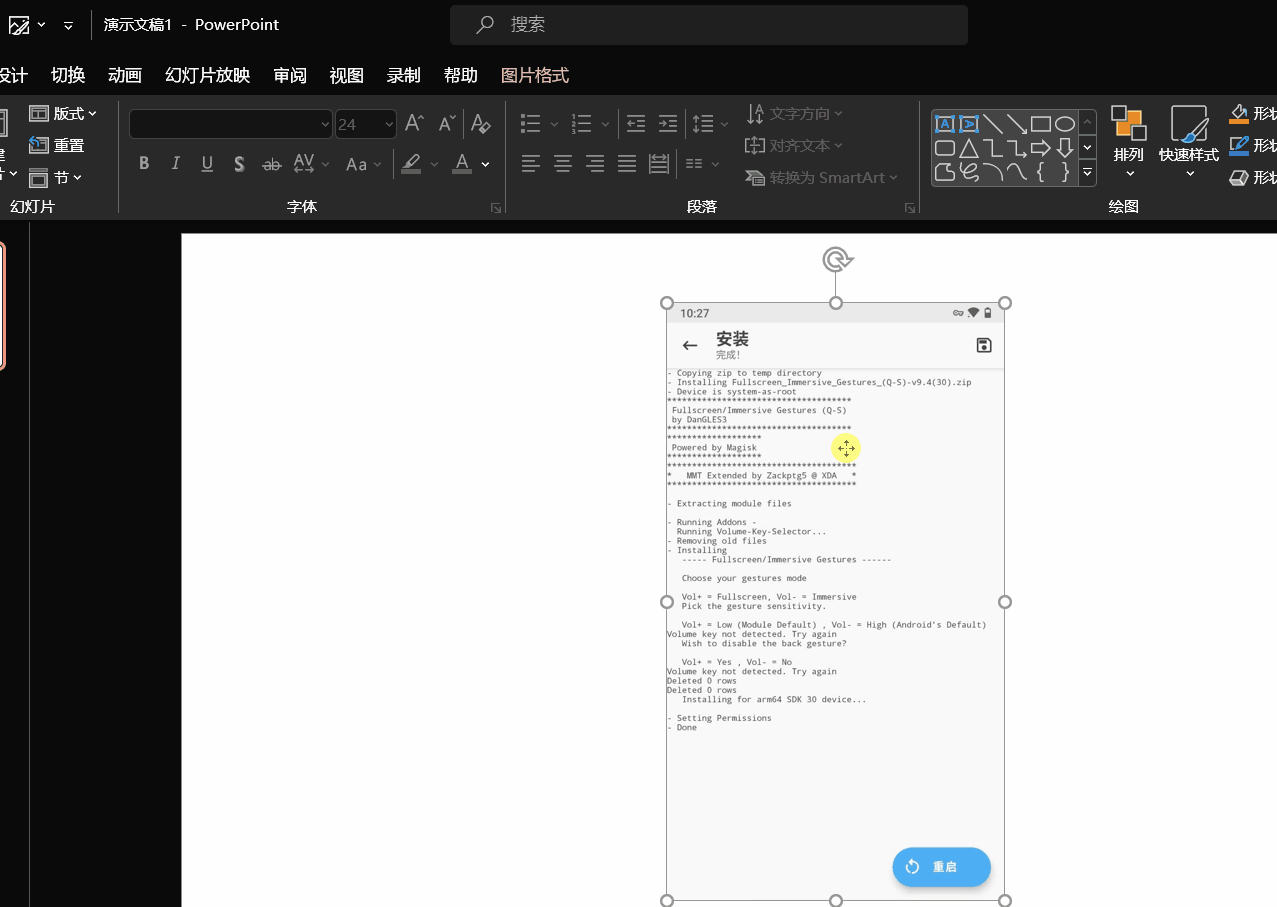
Task: Select the horizontal Text Box shape
Action: [x=945, y=124]
